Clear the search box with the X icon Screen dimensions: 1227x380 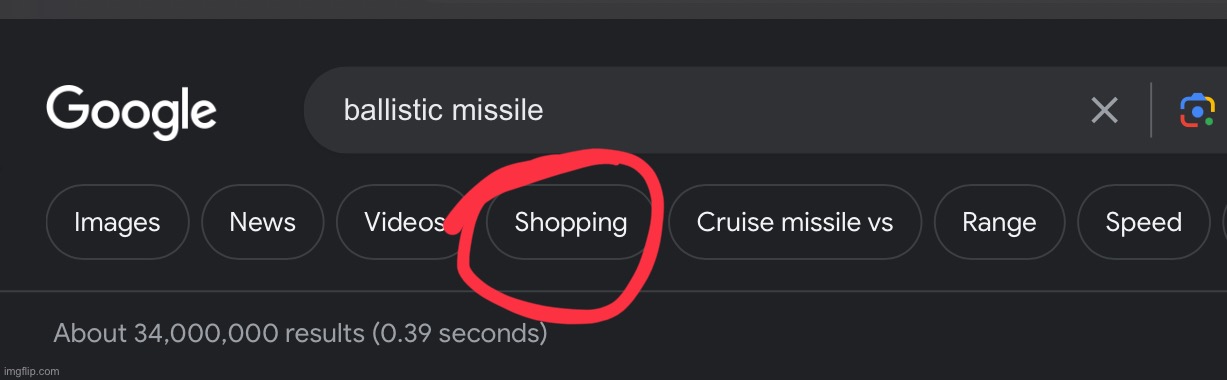click(1104, 110)
